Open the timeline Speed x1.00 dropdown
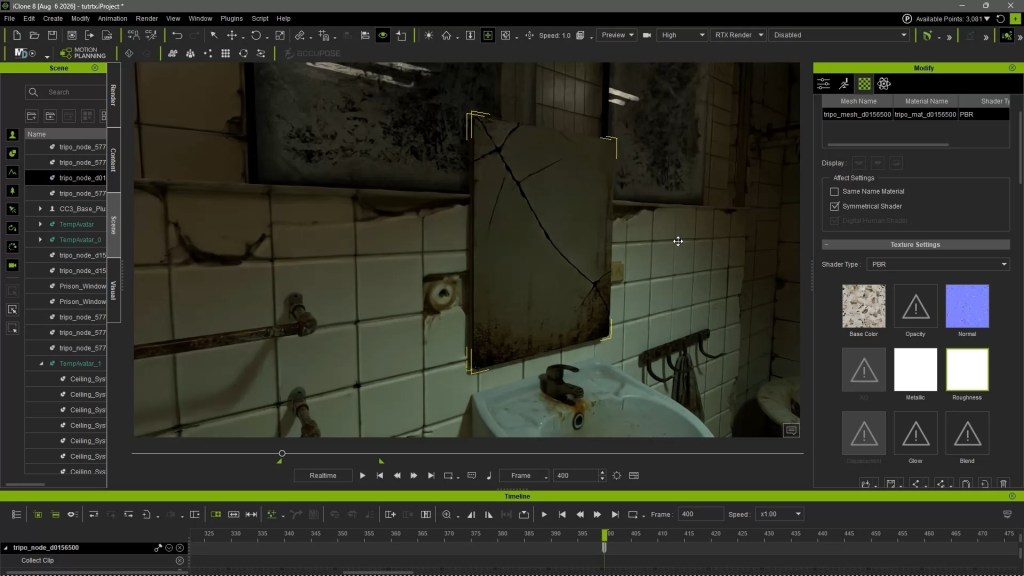This screenshot has width=1024, height=576. [779, 514]
